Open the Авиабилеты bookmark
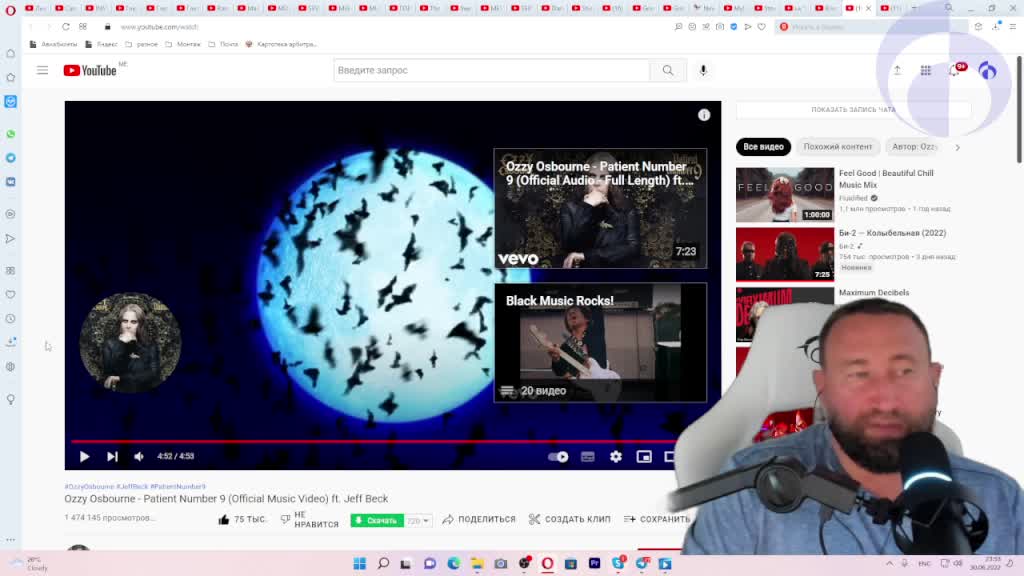Image resolution: width=1024 pixels, height=576 pixels. pyautogui.click(x=54, y=44)
